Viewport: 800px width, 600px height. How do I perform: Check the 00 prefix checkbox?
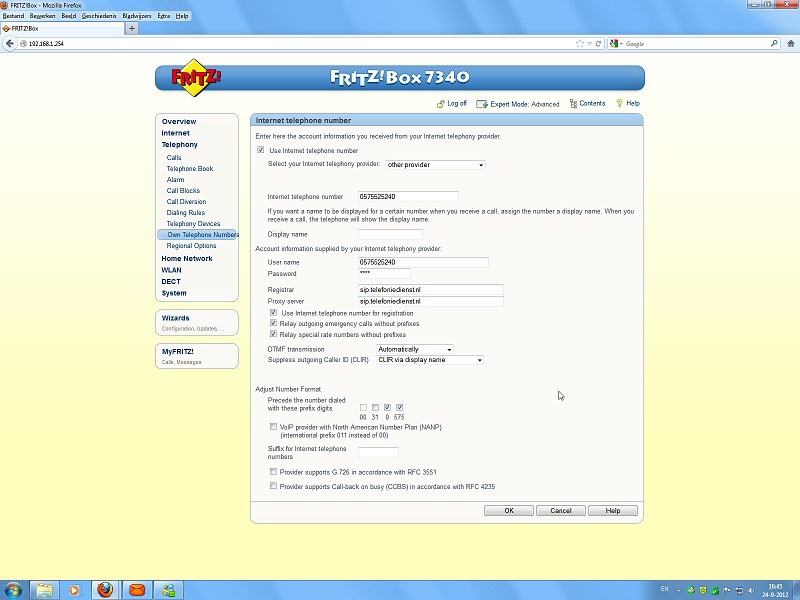click(363, 407)
